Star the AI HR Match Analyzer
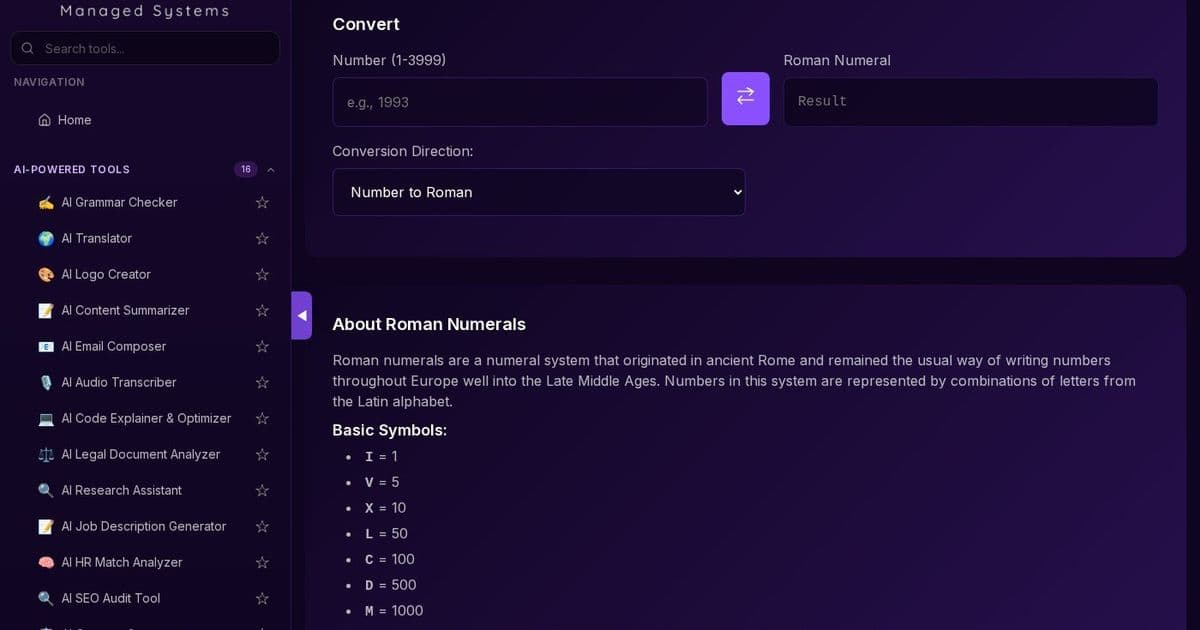 click(x=261, y=562)
